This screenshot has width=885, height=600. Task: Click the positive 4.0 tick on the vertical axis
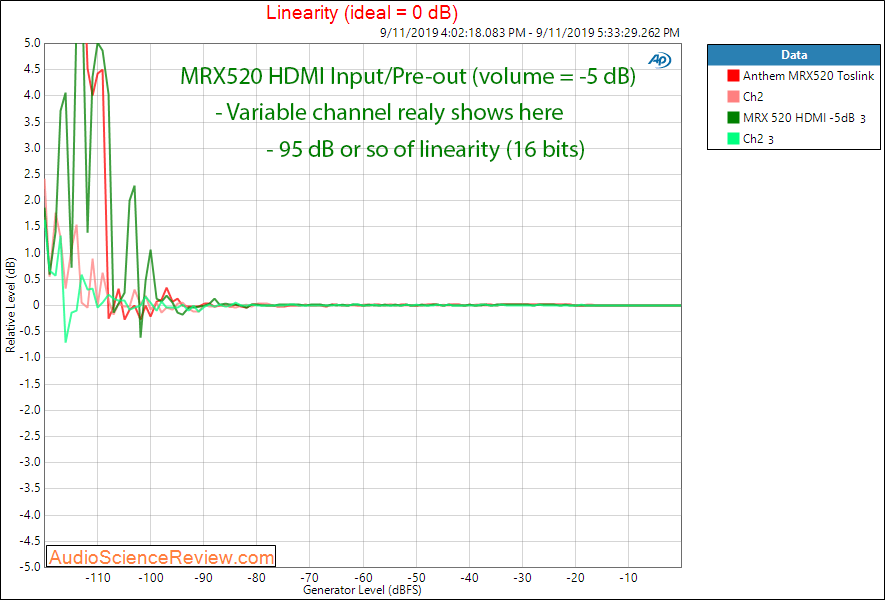pyautogui.click(x=32, y=95)
